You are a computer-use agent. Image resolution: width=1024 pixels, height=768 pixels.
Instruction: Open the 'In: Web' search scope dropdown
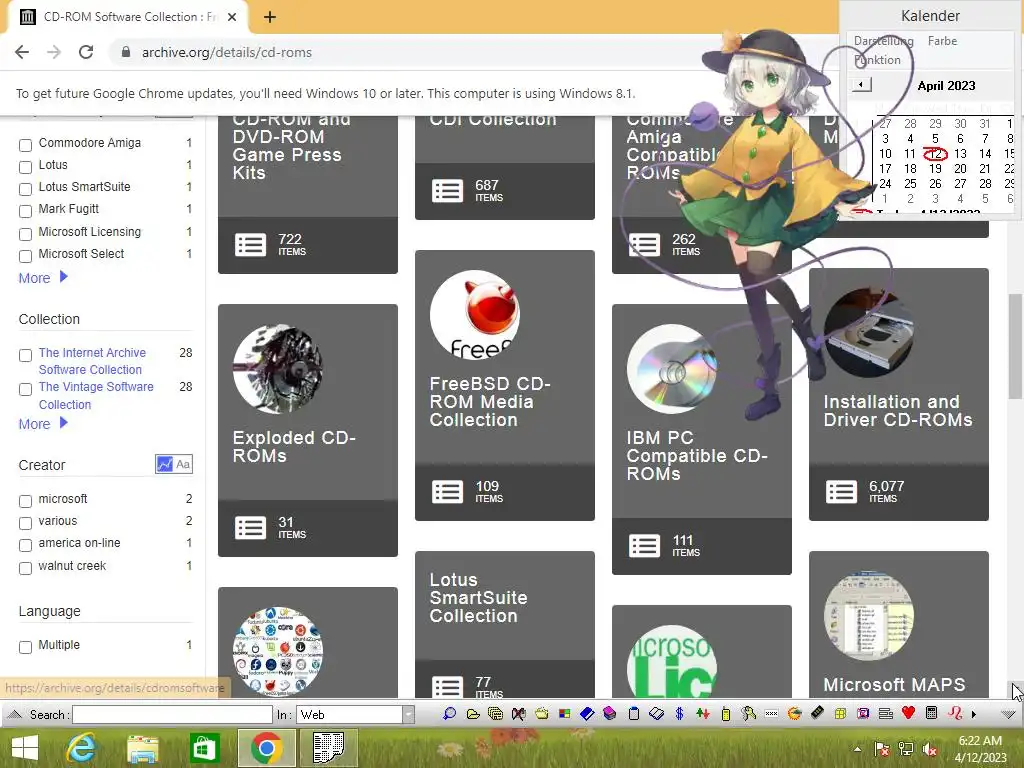(x=408, y=714)
